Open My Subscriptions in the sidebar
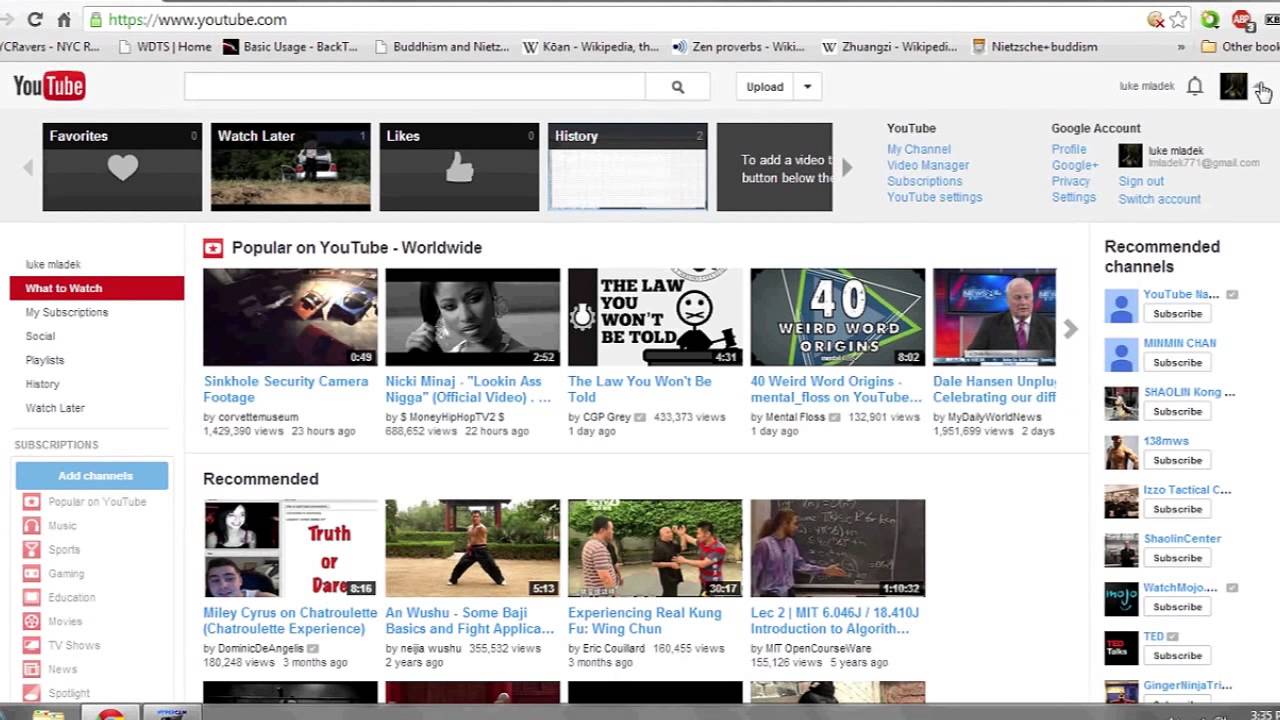This screenshot has height=720, width=1280. [x=67, y=312]
